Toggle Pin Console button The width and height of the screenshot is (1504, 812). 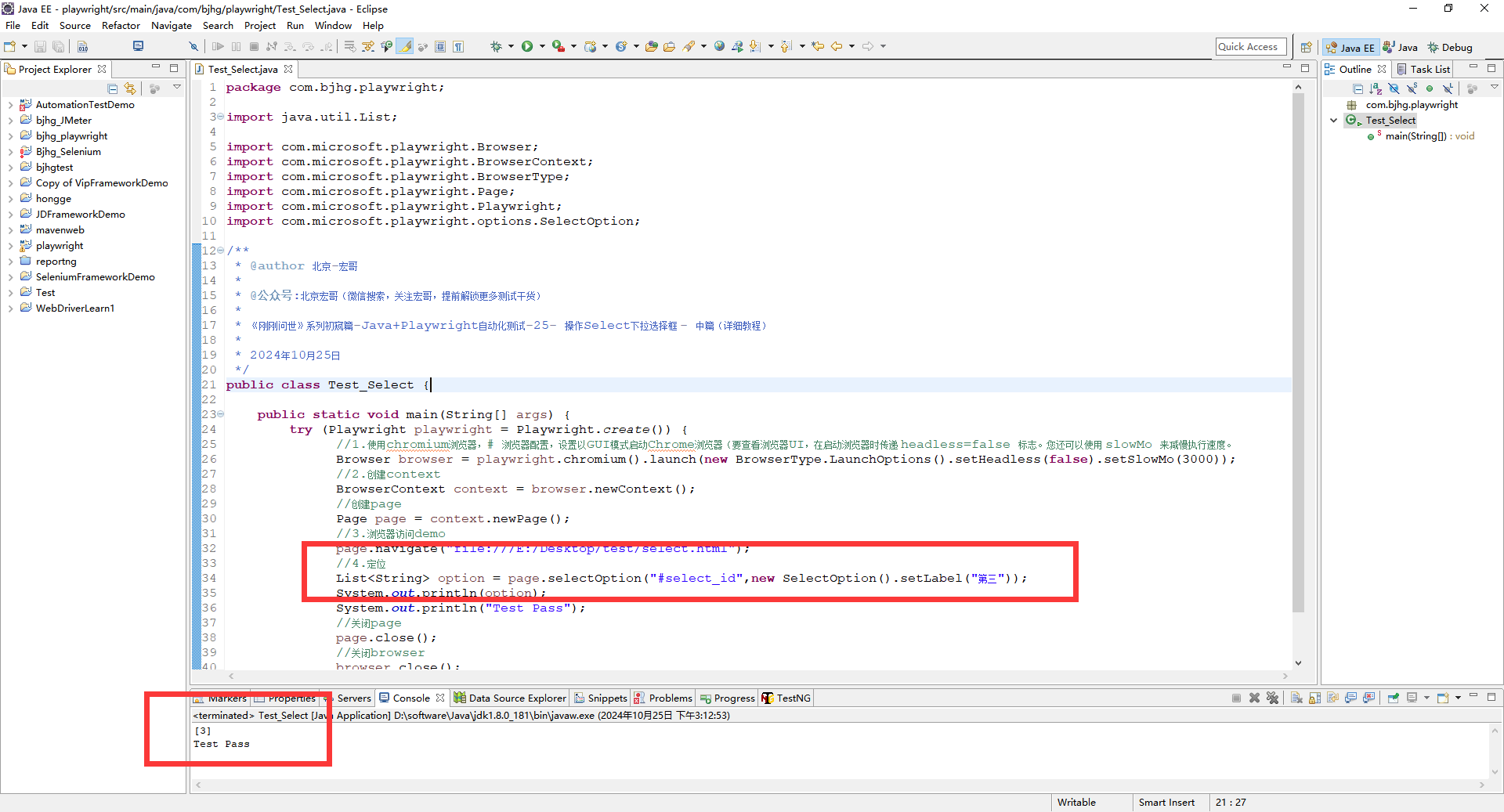(x=1393, y=698)
